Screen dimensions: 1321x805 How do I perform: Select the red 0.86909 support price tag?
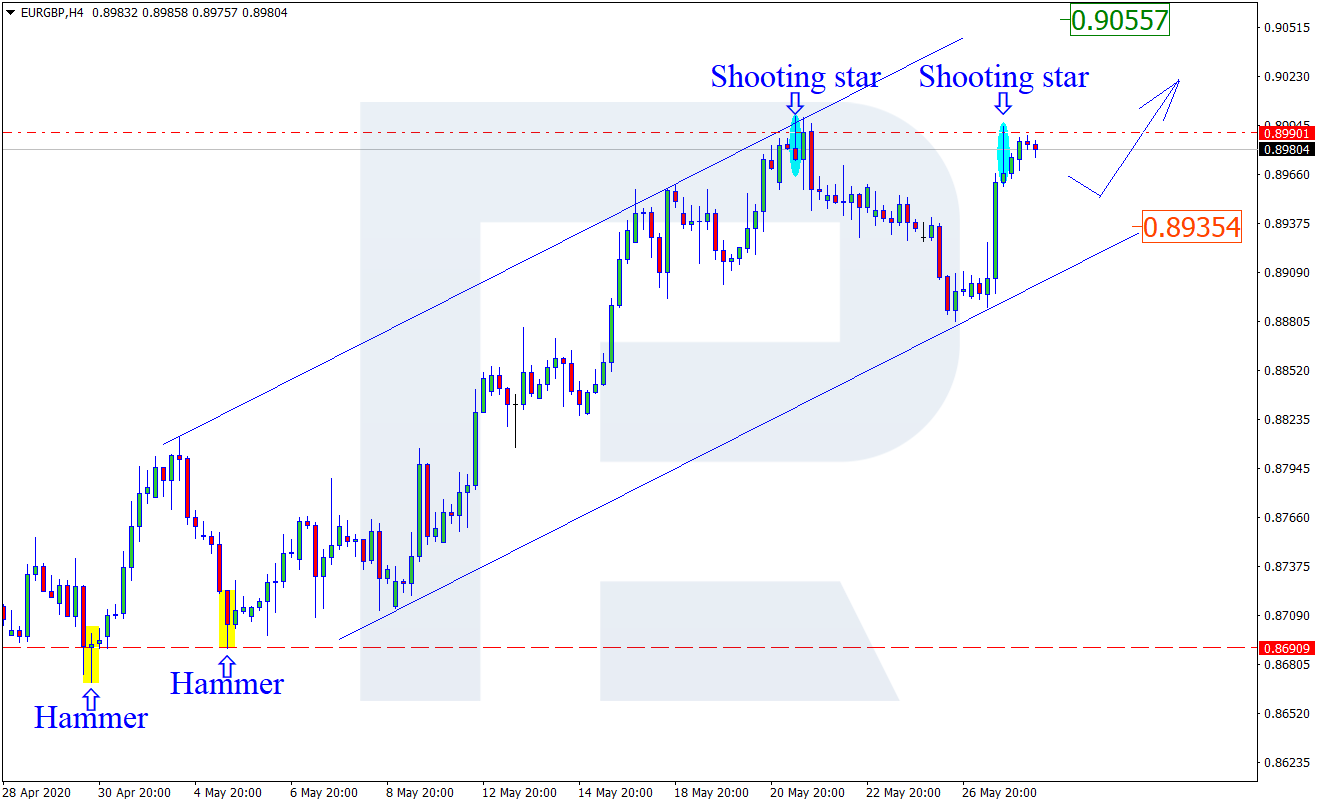[x=1287, y=647]
